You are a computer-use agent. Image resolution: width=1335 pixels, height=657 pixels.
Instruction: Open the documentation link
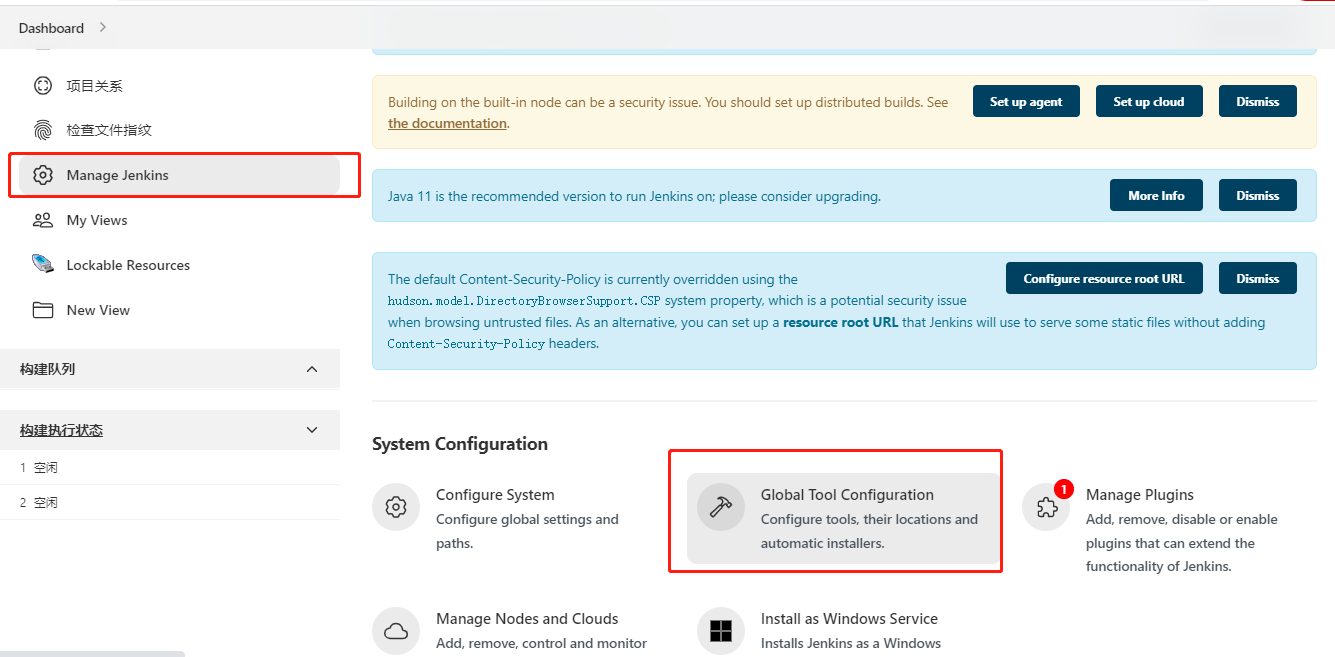click(447, 124)
